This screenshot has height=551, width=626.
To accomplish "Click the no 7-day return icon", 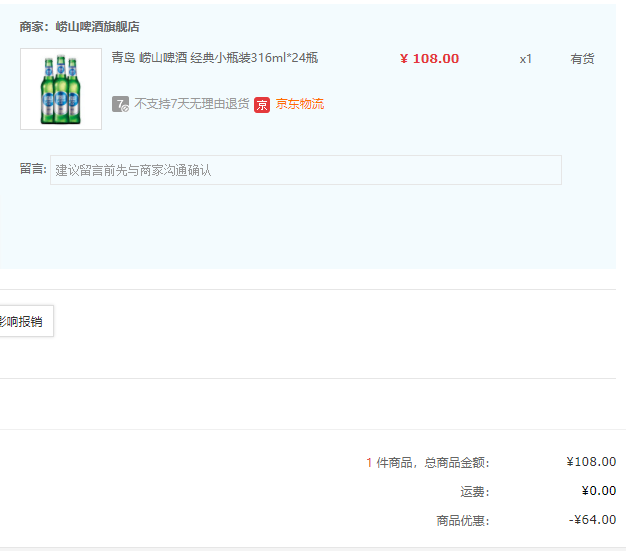I will pos(120,104).
